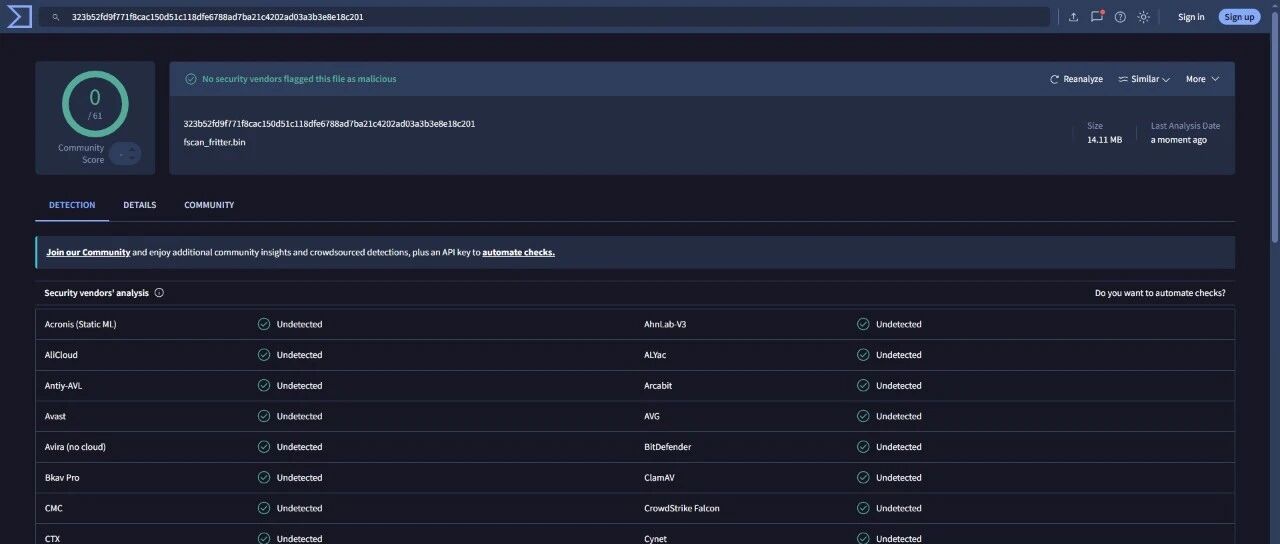The width and height of the screenshot is (1280, 544).
Task: Open the help question mark icon
Action: click(x=1120, y=17)
